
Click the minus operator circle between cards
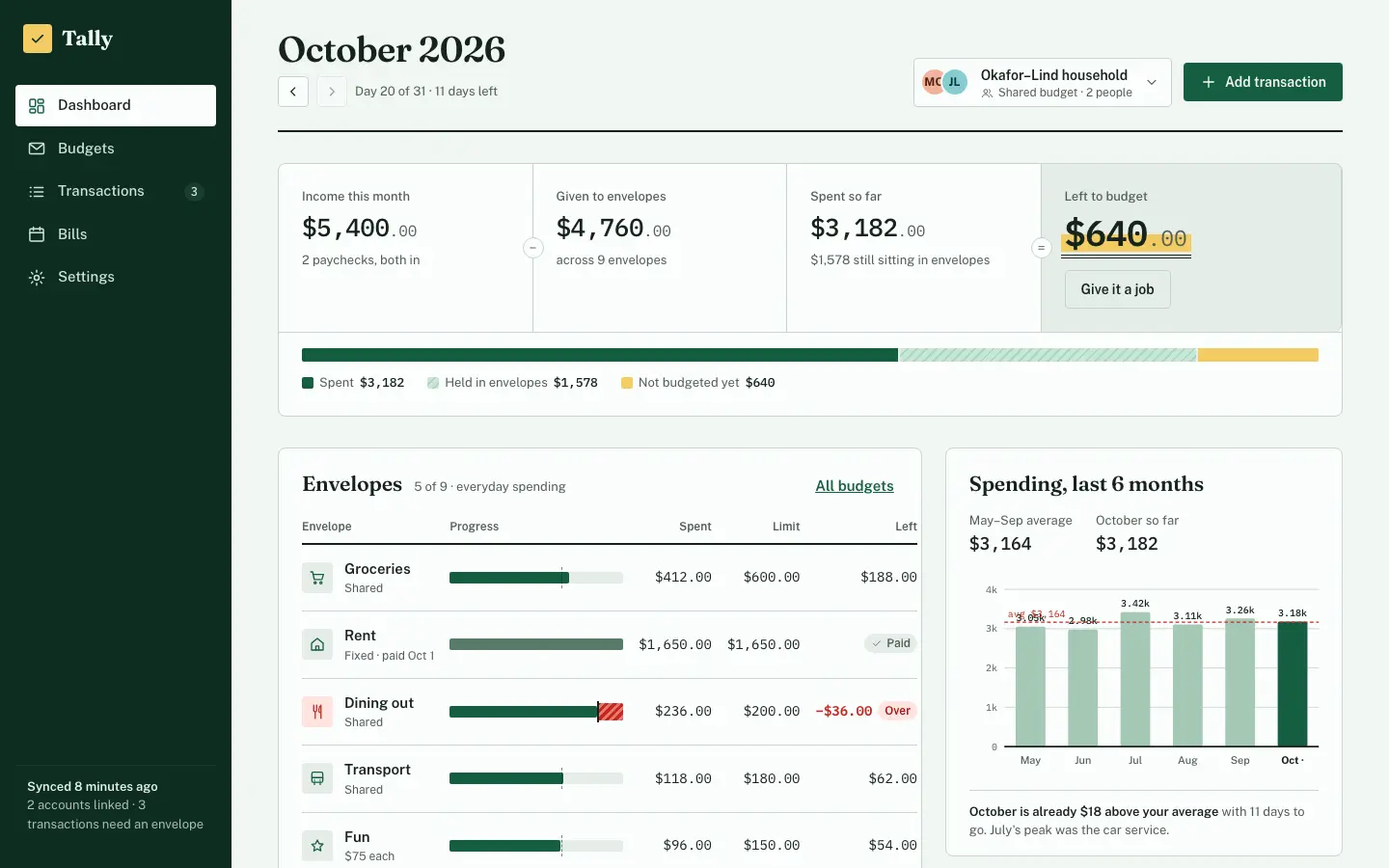(x=532, y=248)
